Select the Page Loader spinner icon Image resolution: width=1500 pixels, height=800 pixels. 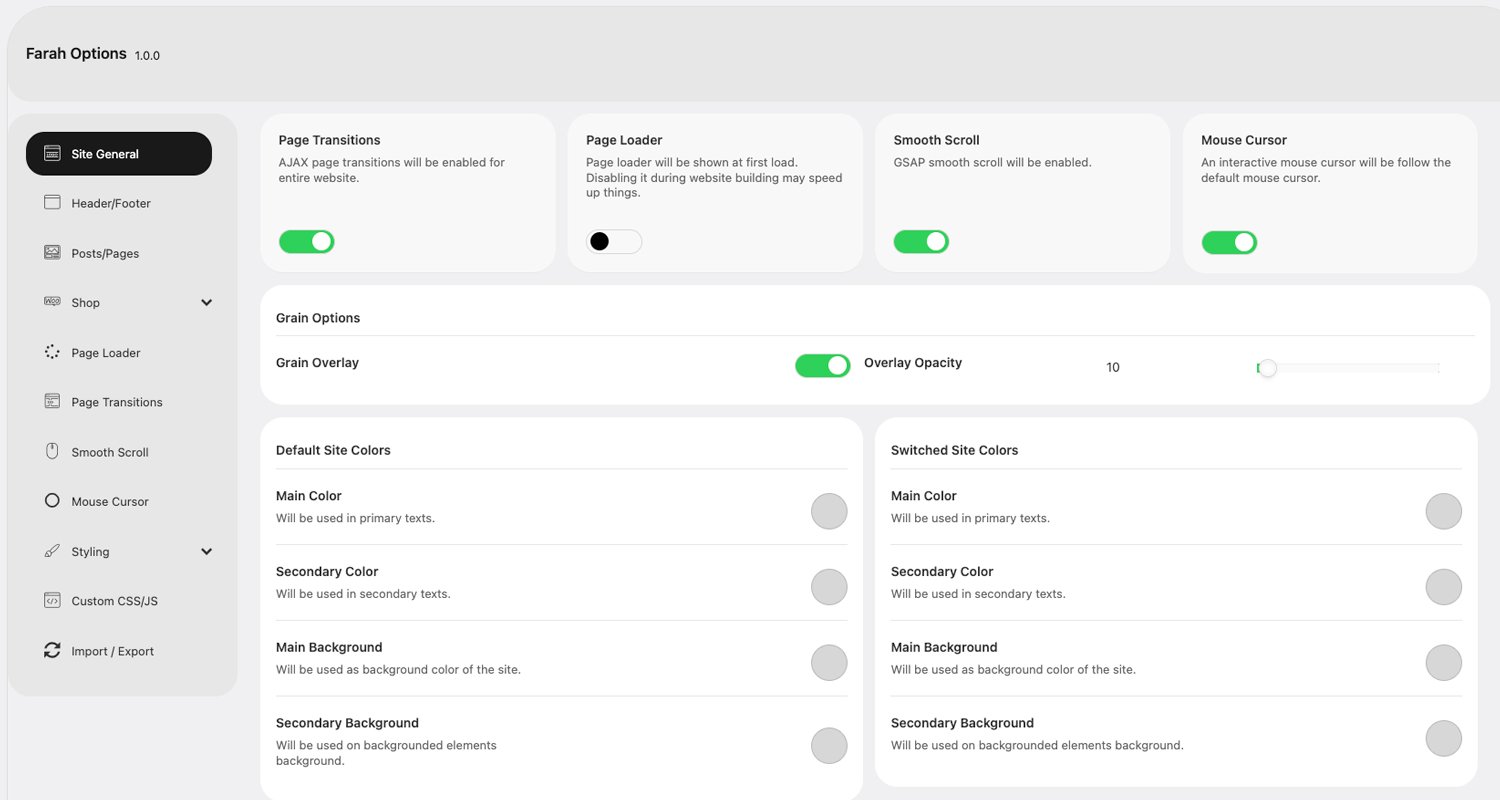tap(52, 352)
